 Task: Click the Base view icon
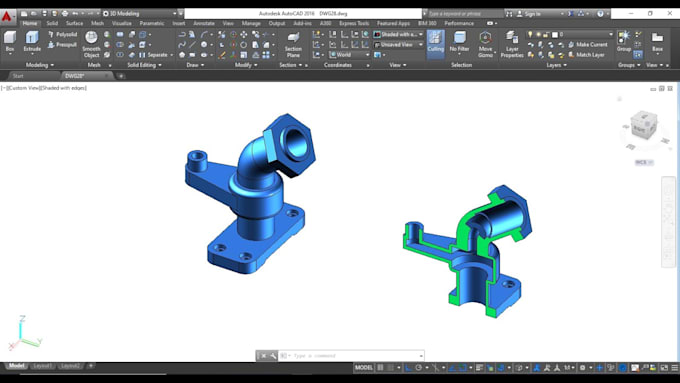tap(657, 42)
